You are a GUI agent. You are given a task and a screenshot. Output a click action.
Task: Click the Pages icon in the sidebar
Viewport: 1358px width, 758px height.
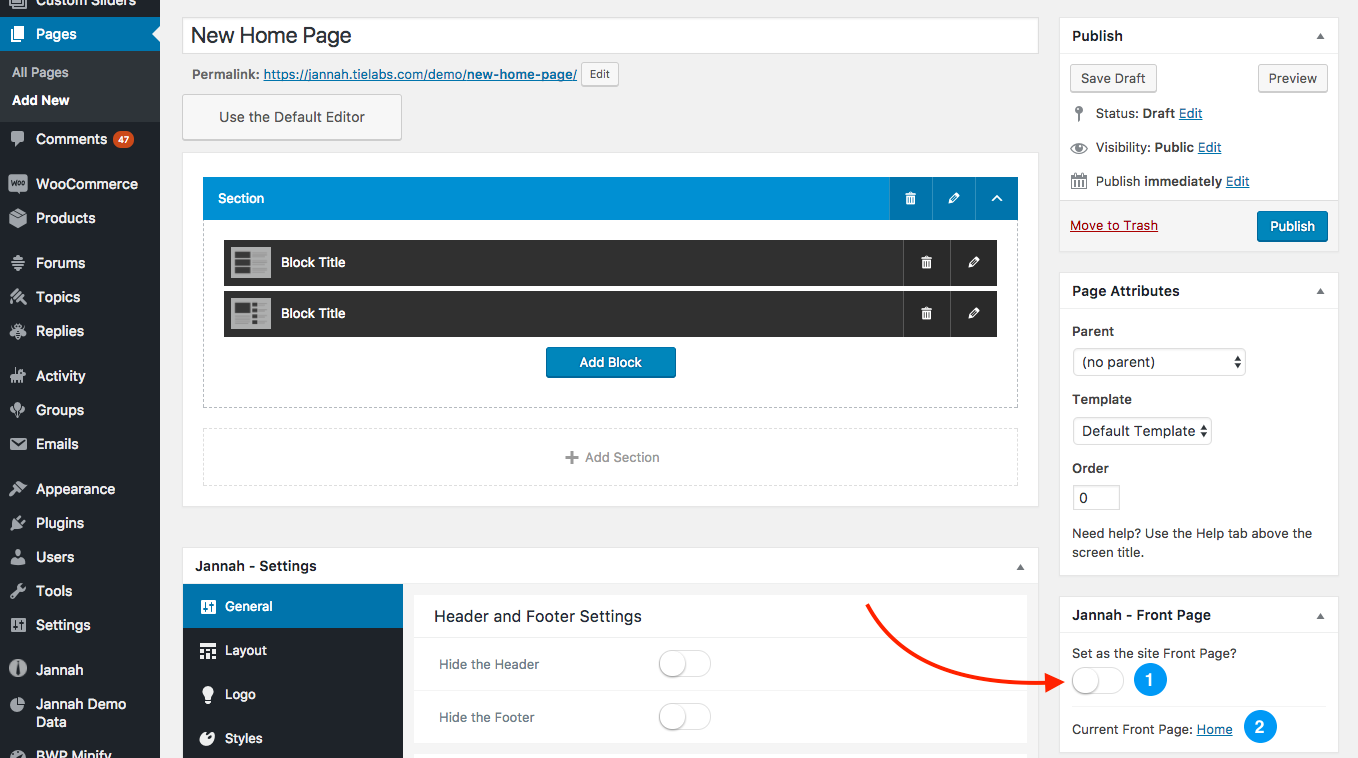17,34
